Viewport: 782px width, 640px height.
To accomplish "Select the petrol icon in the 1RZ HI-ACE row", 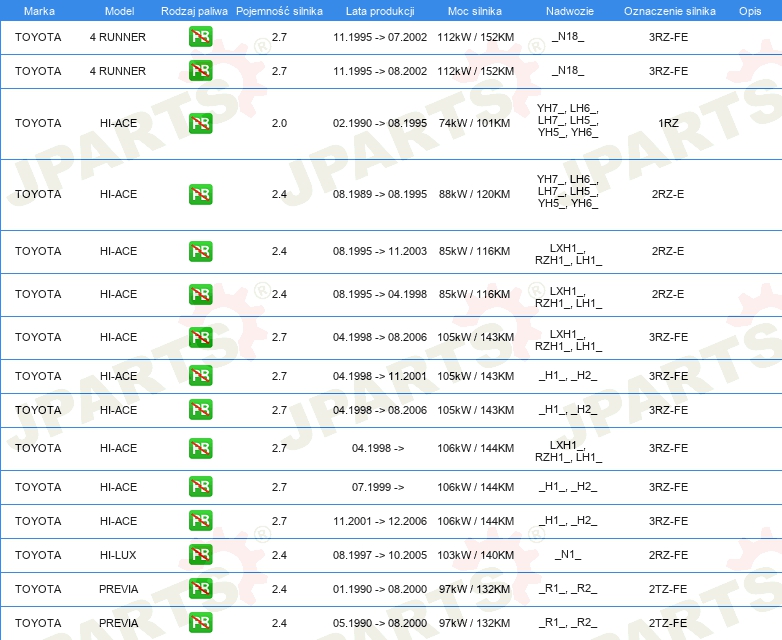I will point(200,123).
